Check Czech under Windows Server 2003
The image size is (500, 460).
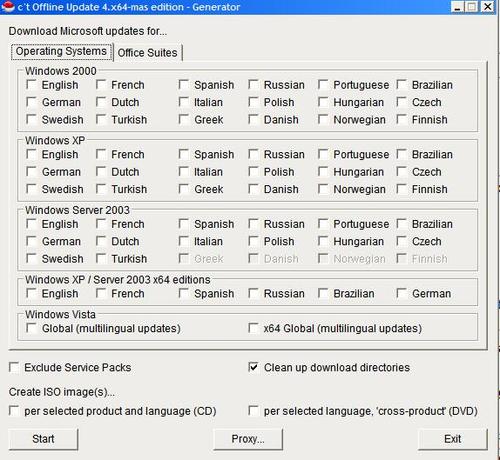[x=402, y=241]
